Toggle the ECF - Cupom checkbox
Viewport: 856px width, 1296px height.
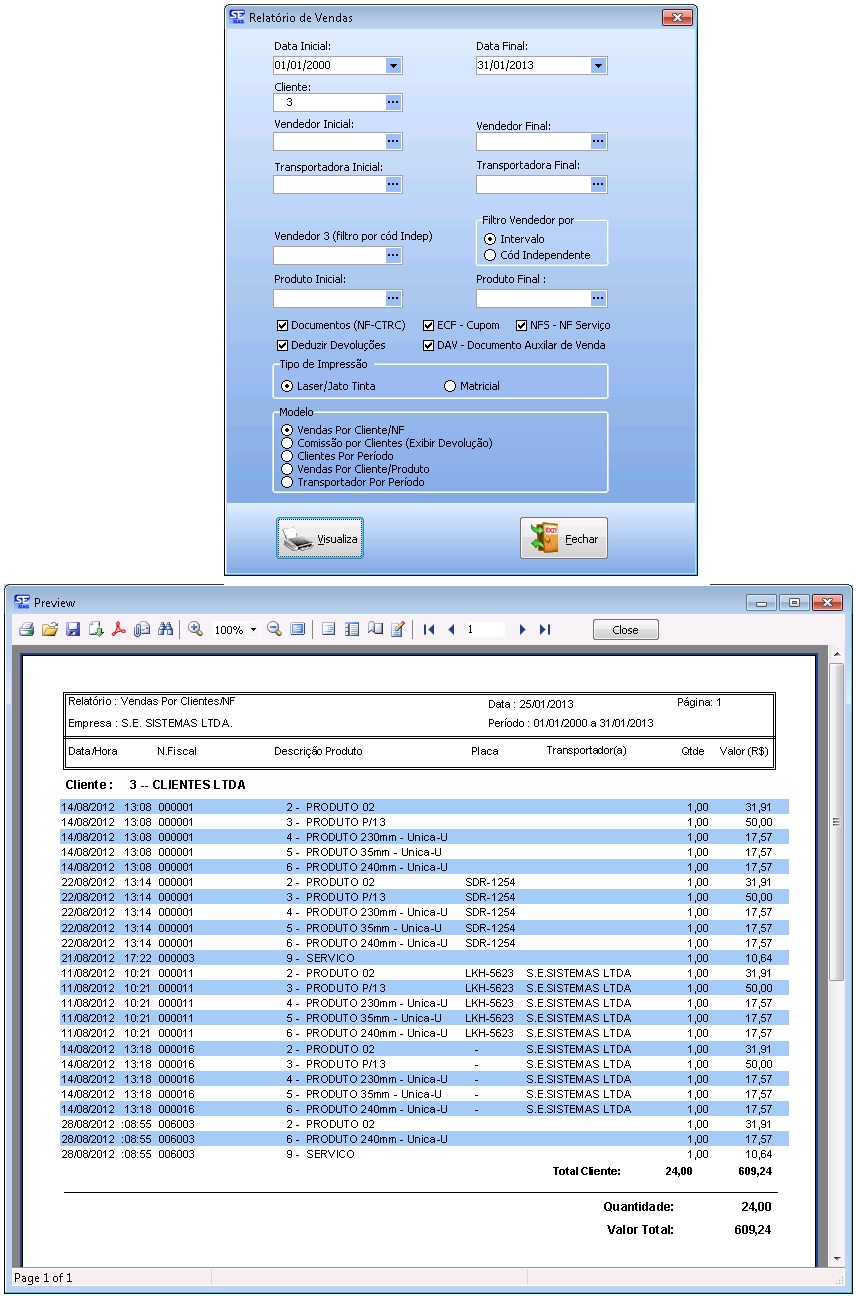tap(429, 325)
